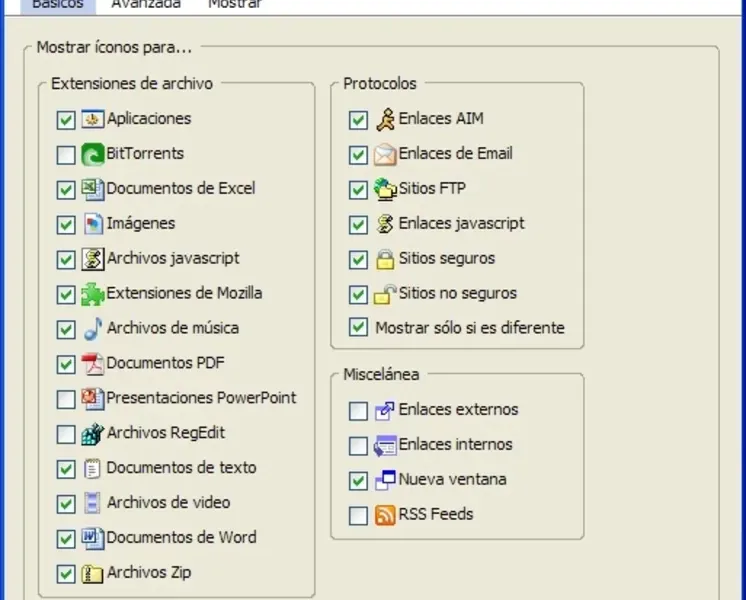
Task: Enable the BitTorrents checkbox
Action: [x=66, y=155]
